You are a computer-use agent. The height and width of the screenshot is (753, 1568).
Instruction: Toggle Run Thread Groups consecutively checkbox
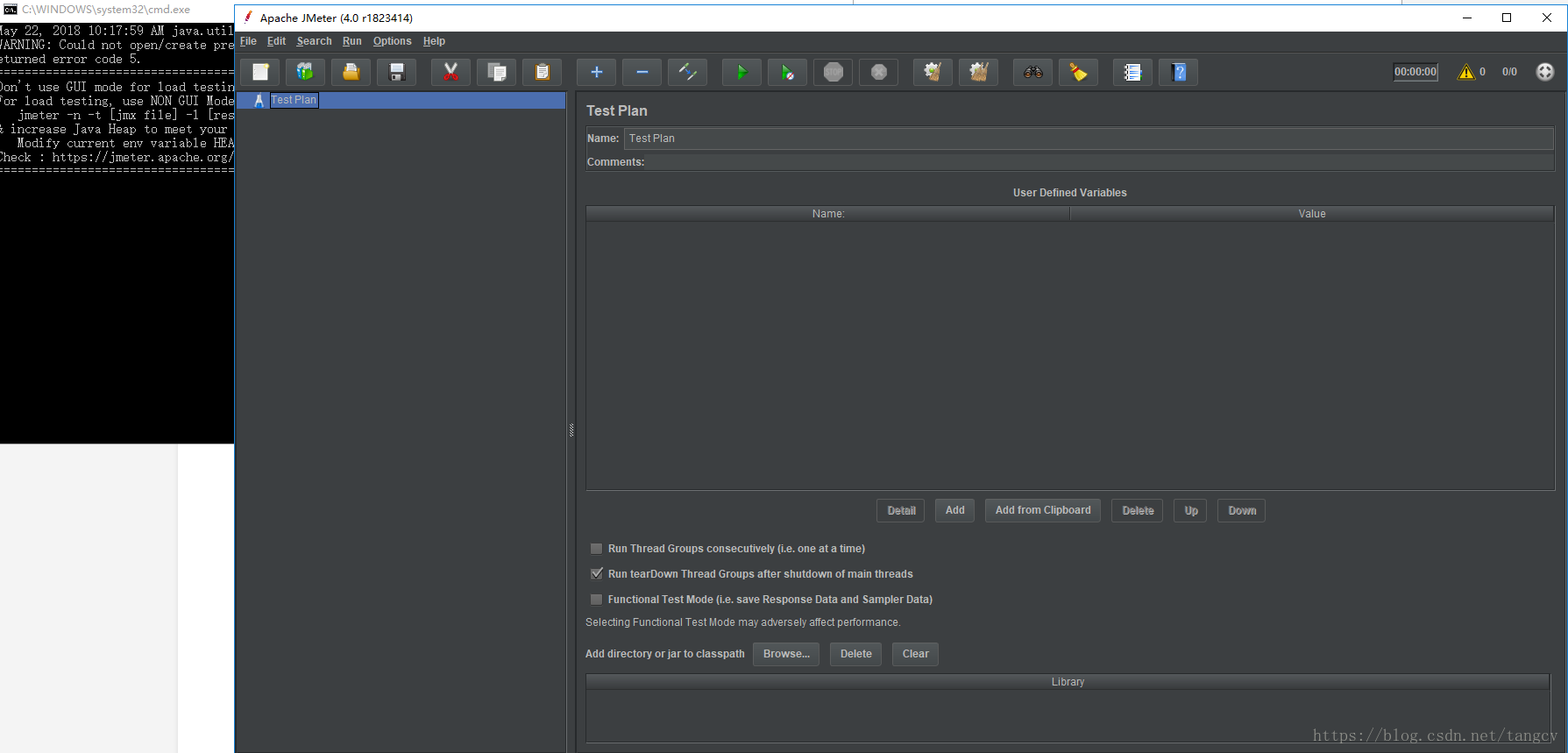click(x=596, y=549)
